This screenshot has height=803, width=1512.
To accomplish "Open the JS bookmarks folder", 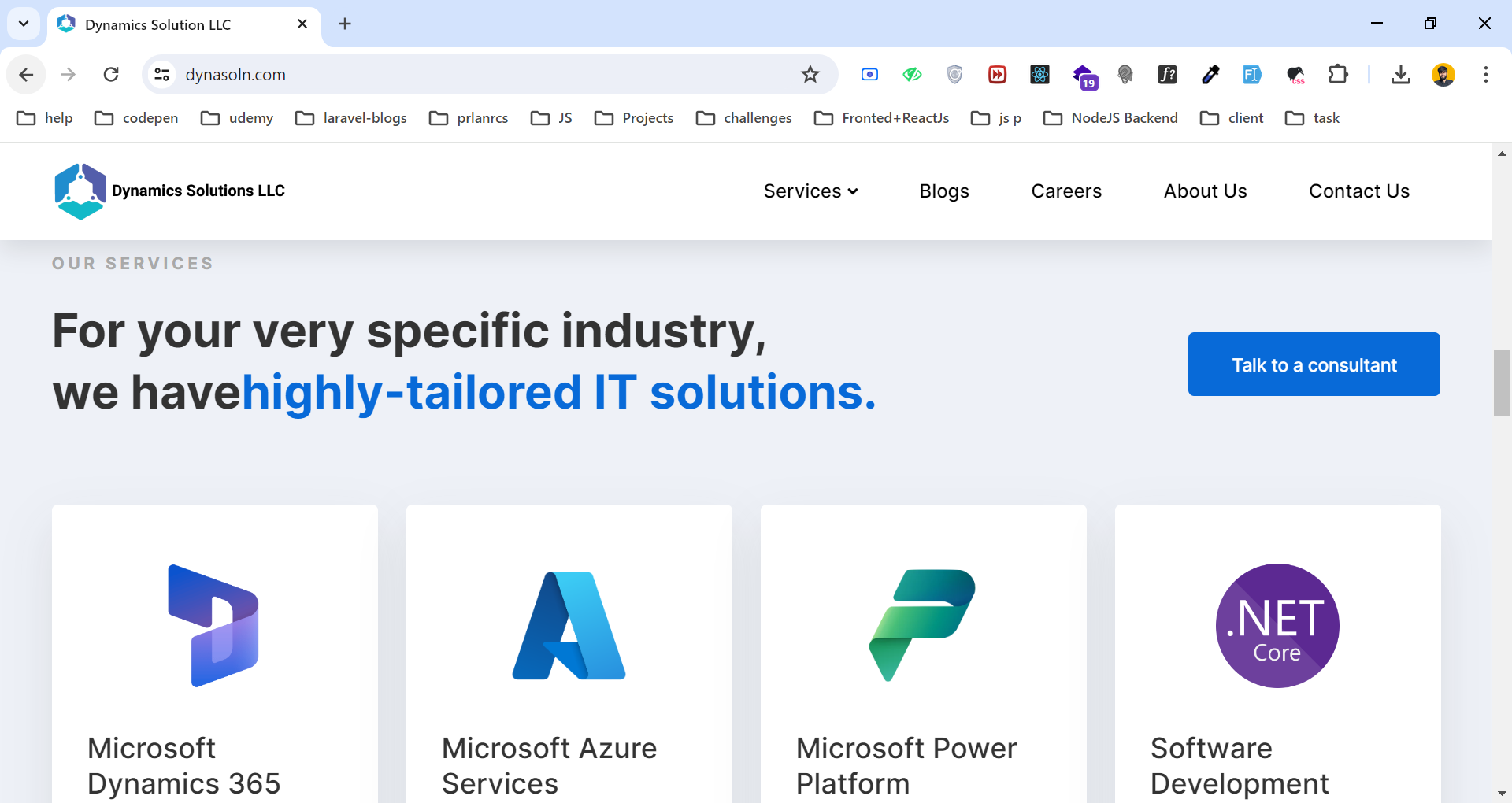I will click(551, 118).
